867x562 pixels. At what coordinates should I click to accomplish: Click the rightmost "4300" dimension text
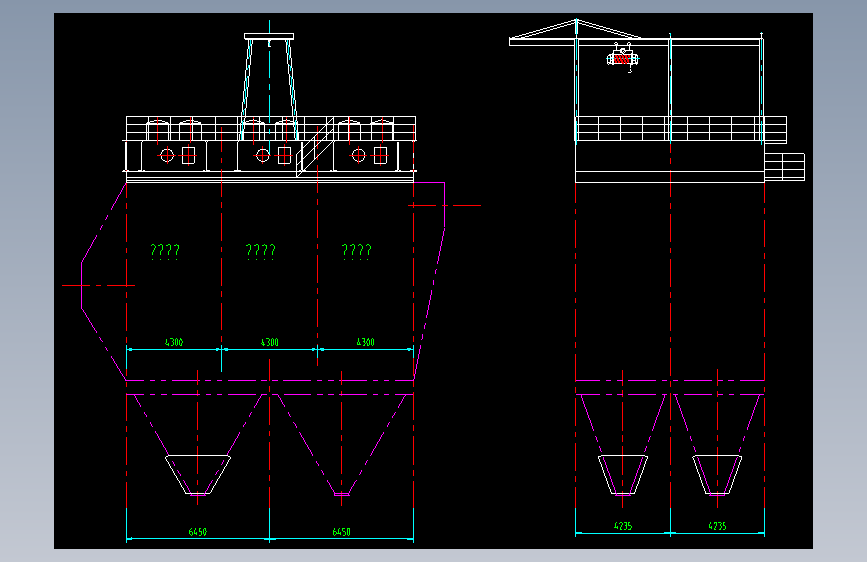pyautogui.click(x=365, y=342)
